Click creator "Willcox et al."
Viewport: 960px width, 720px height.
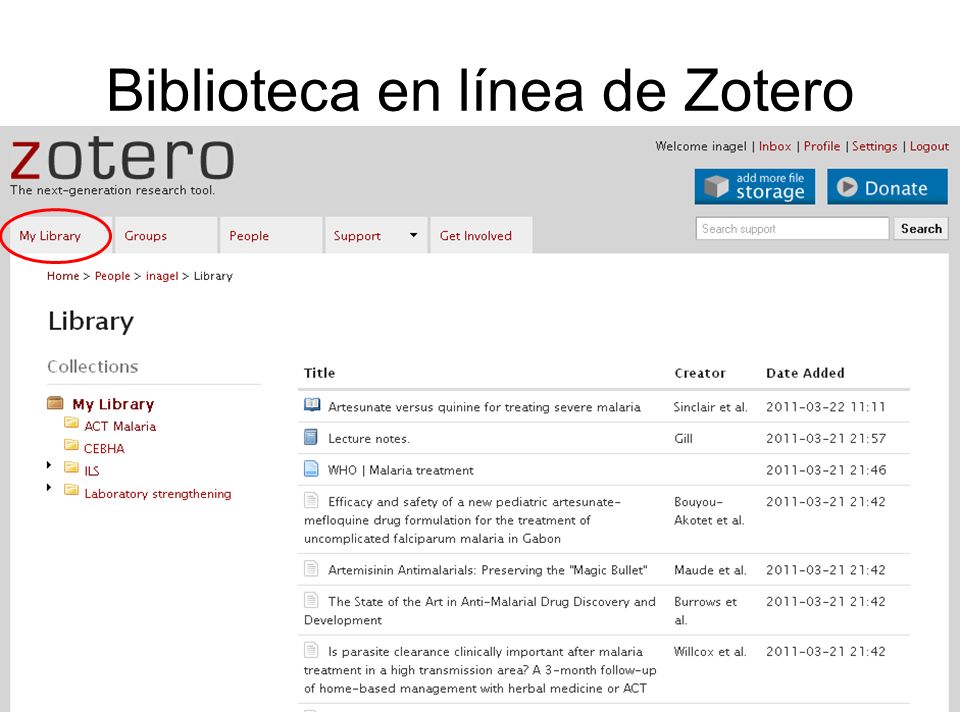(x=710, y=651)
